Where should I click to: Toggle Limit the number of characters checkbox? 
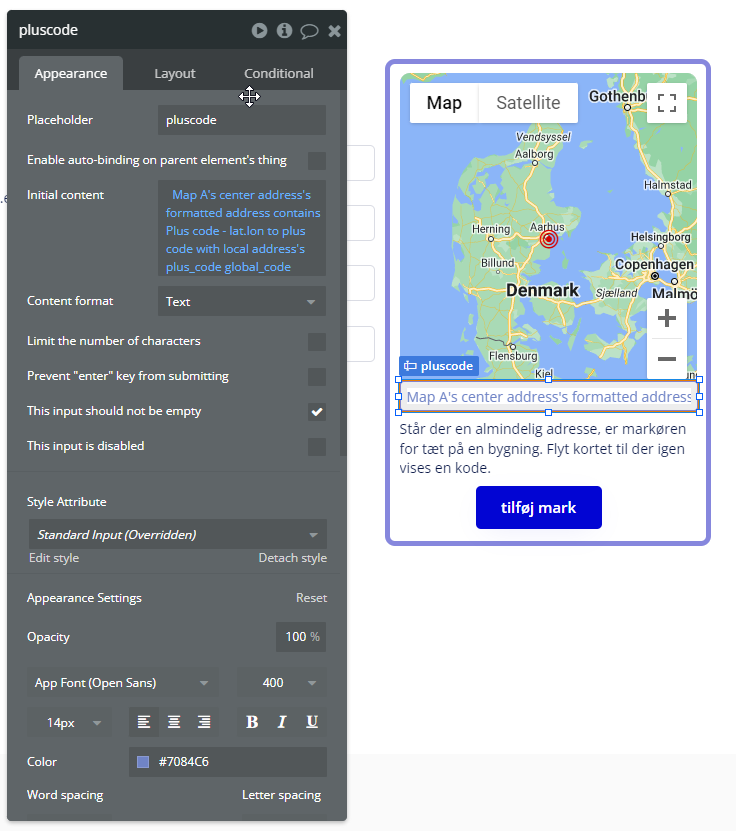pos(317,342)
